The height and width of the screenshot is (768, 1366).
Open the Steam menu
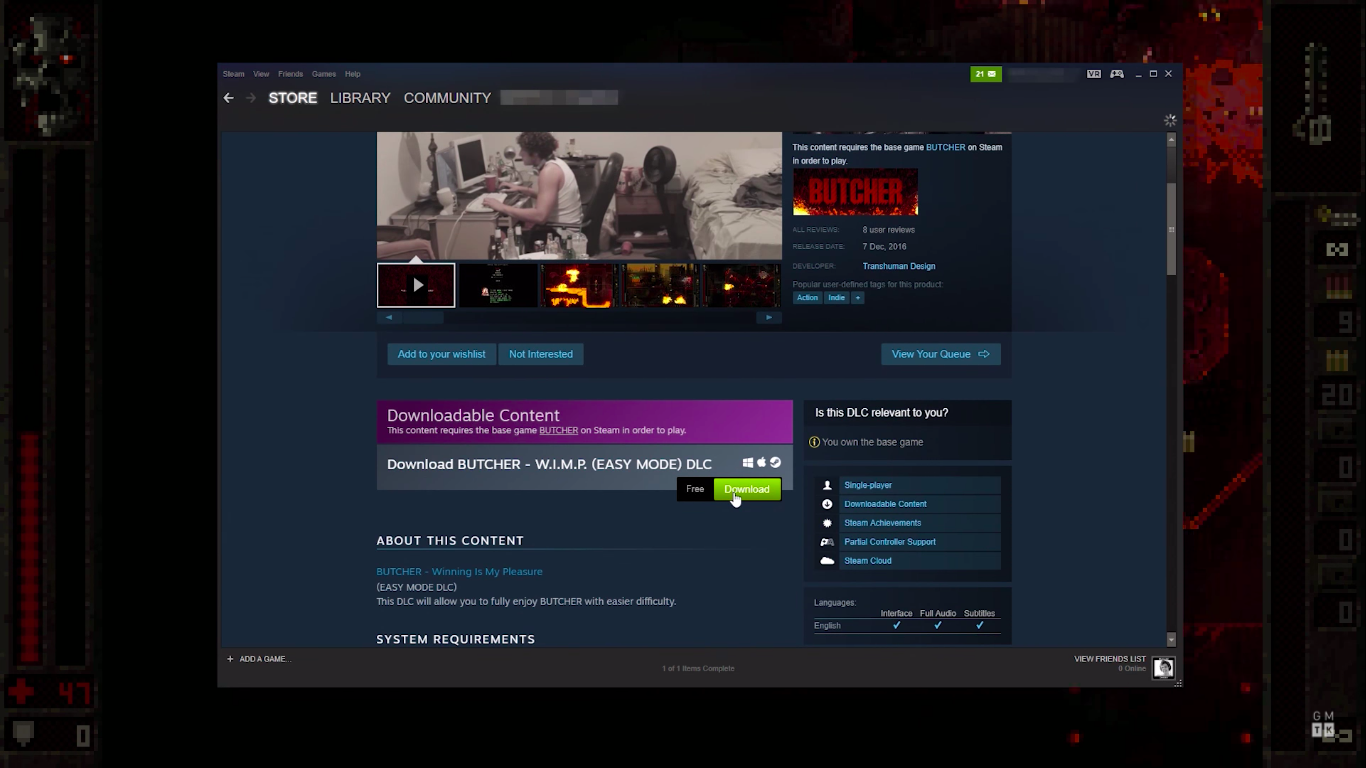pos(234,74)
